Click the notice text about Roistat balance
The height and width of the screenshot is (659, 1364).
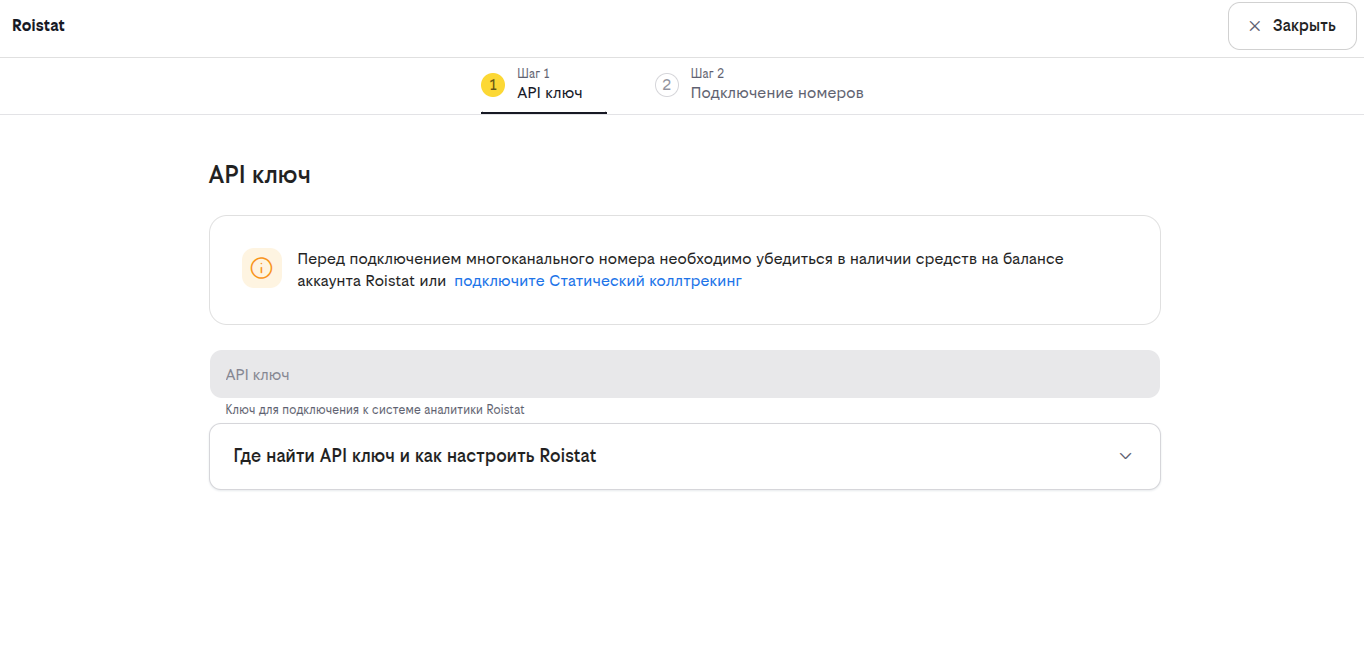[680, 270]
